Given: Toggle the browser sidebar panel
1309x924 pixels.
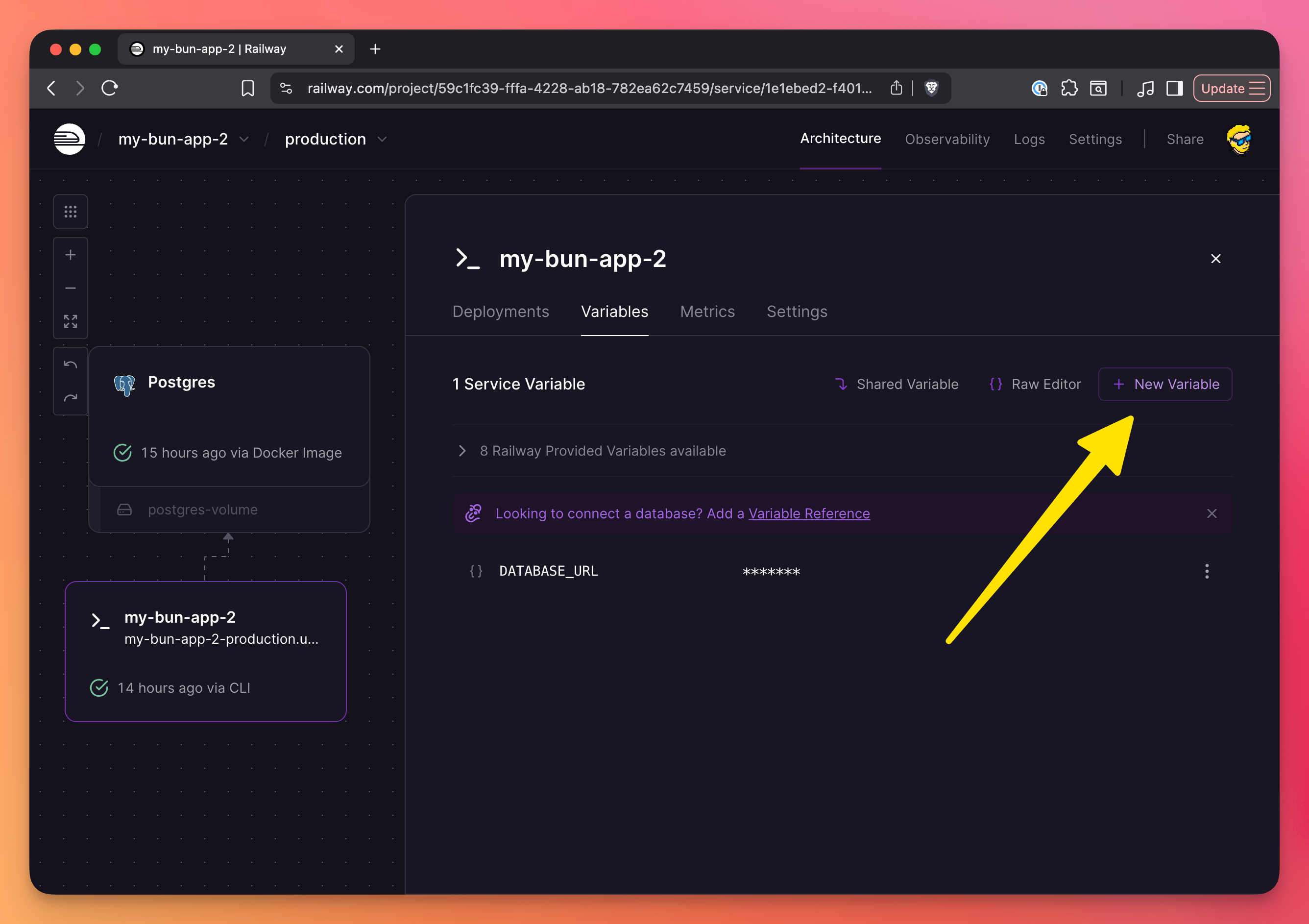Looking at the screenshot, I should [x=1174, y=88].
